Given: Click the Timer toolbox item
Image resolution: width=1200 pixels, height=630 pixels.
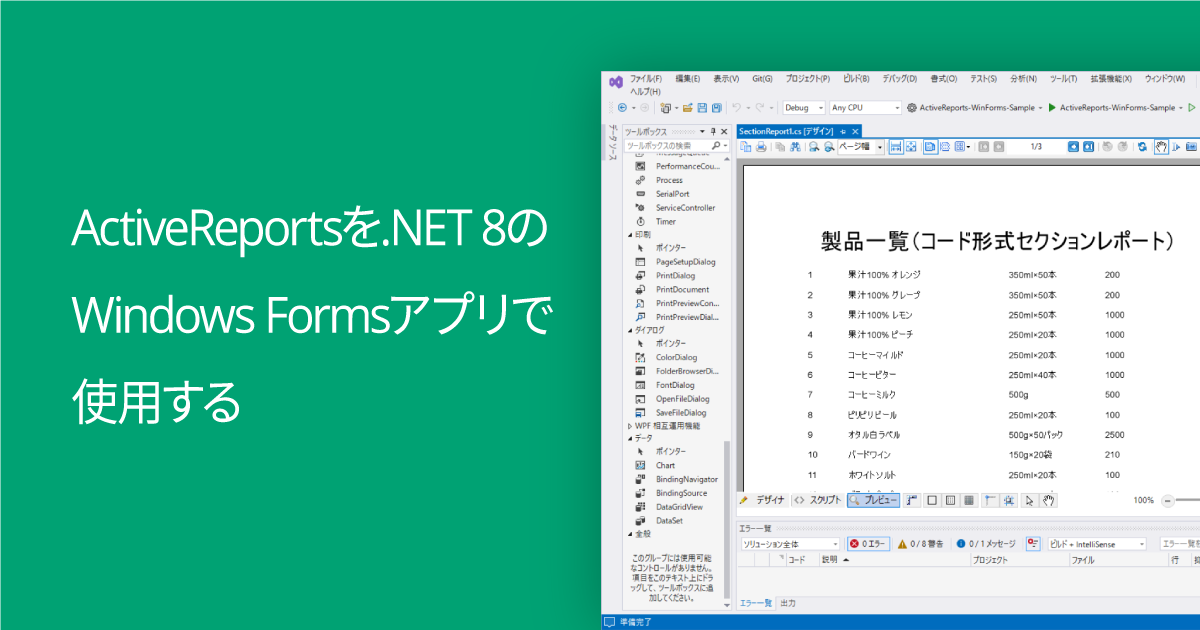Looking at the screenshot, I should [665, 222].
